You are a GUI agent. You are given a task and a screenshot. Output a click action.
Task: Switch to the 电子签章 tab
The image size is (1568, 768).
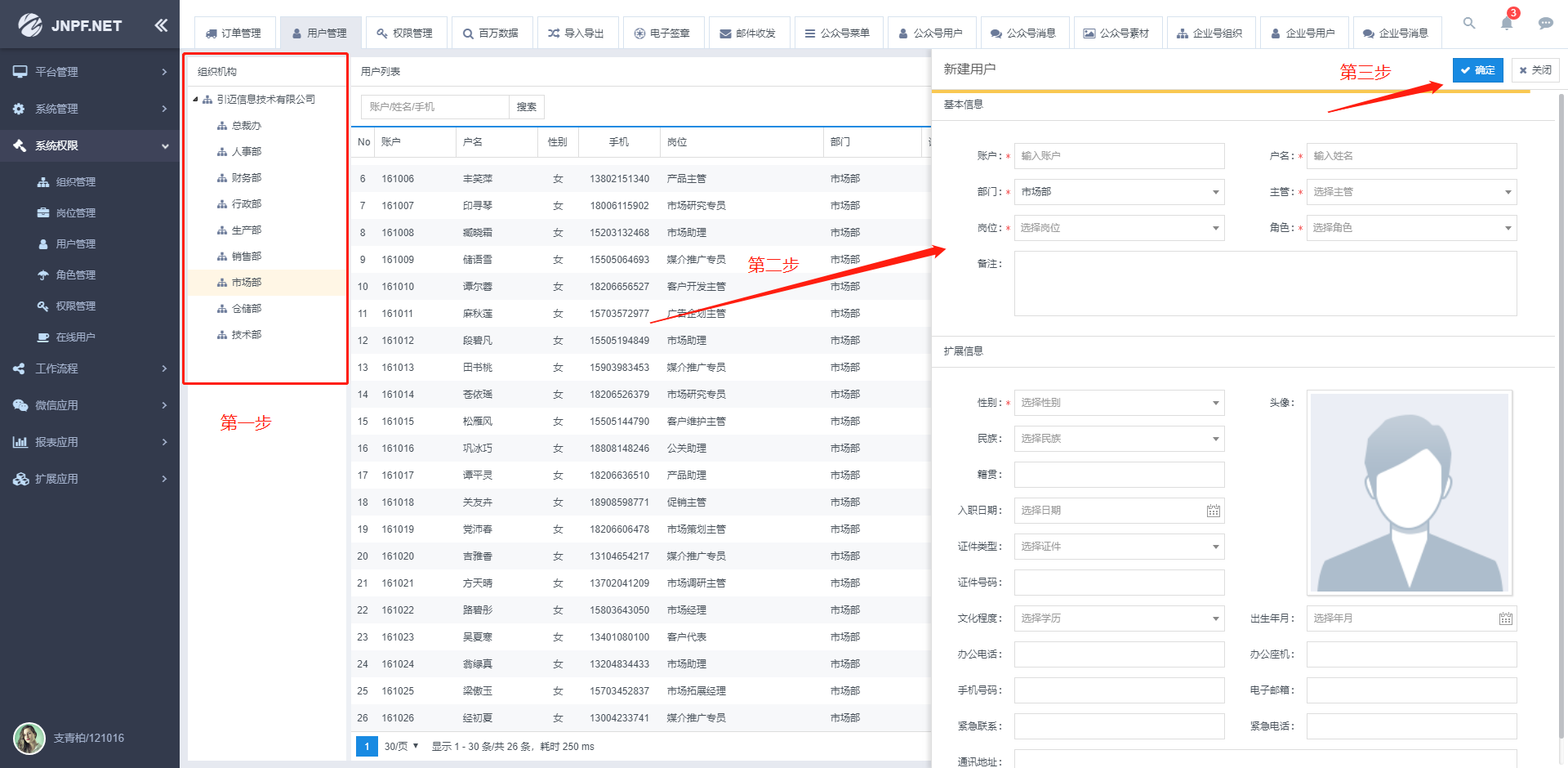(x=663, y=33)
